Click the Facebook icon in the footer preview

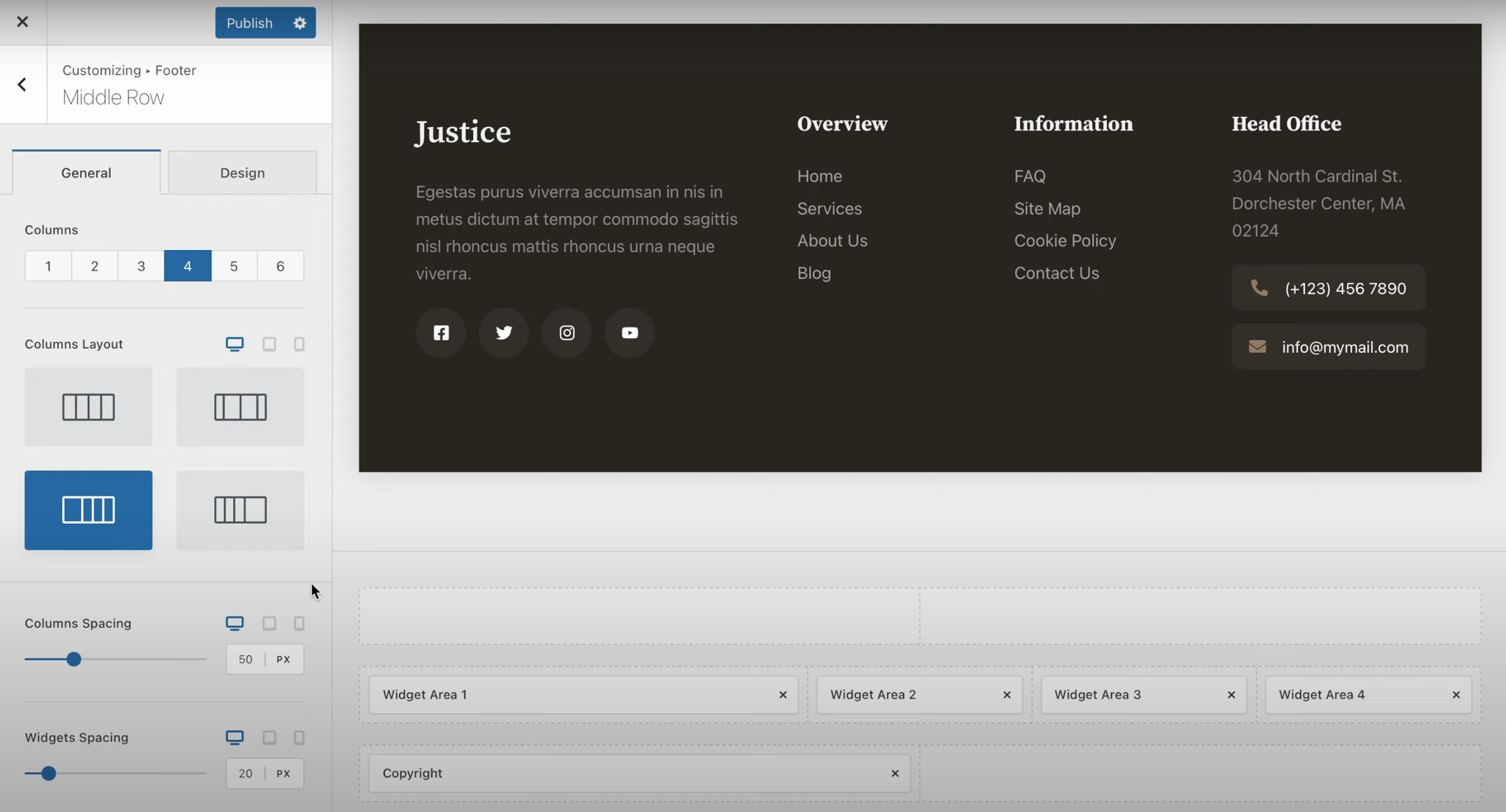440,333
